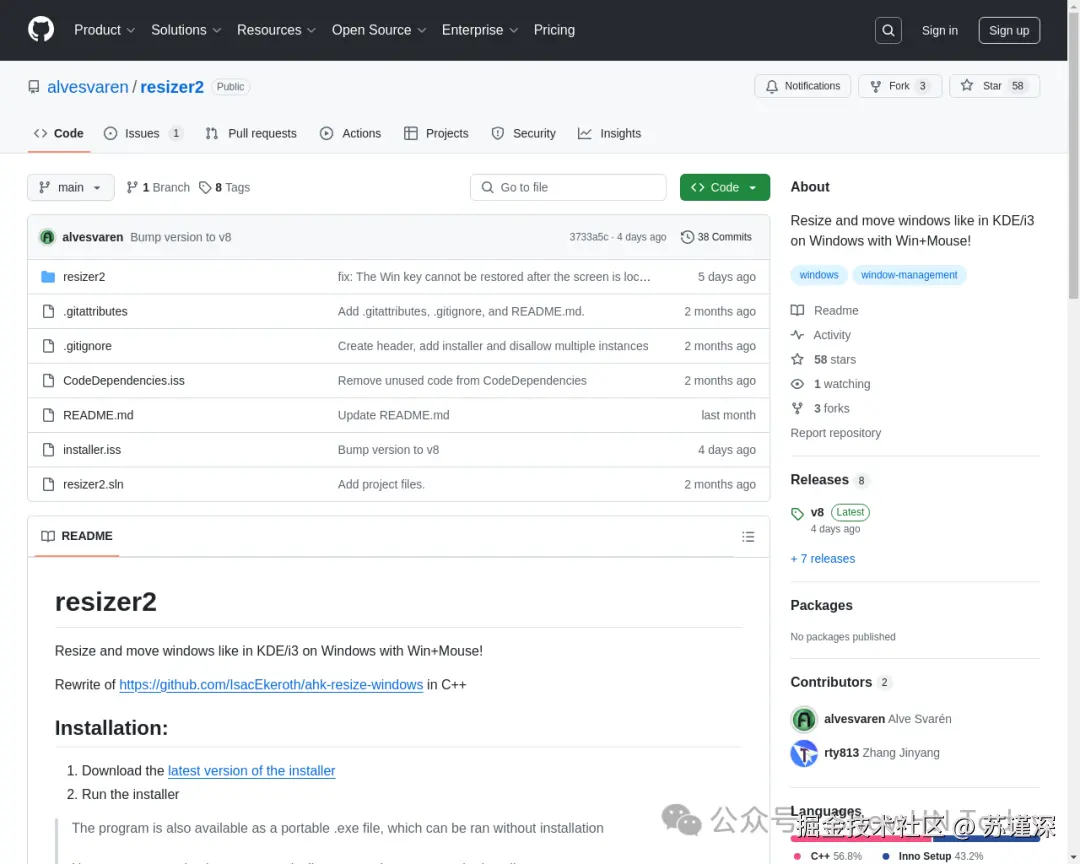Click the 3733a5c commit hash
Image resolution: width=1080 pixels, height=864 pixels.
click(588, 237)
